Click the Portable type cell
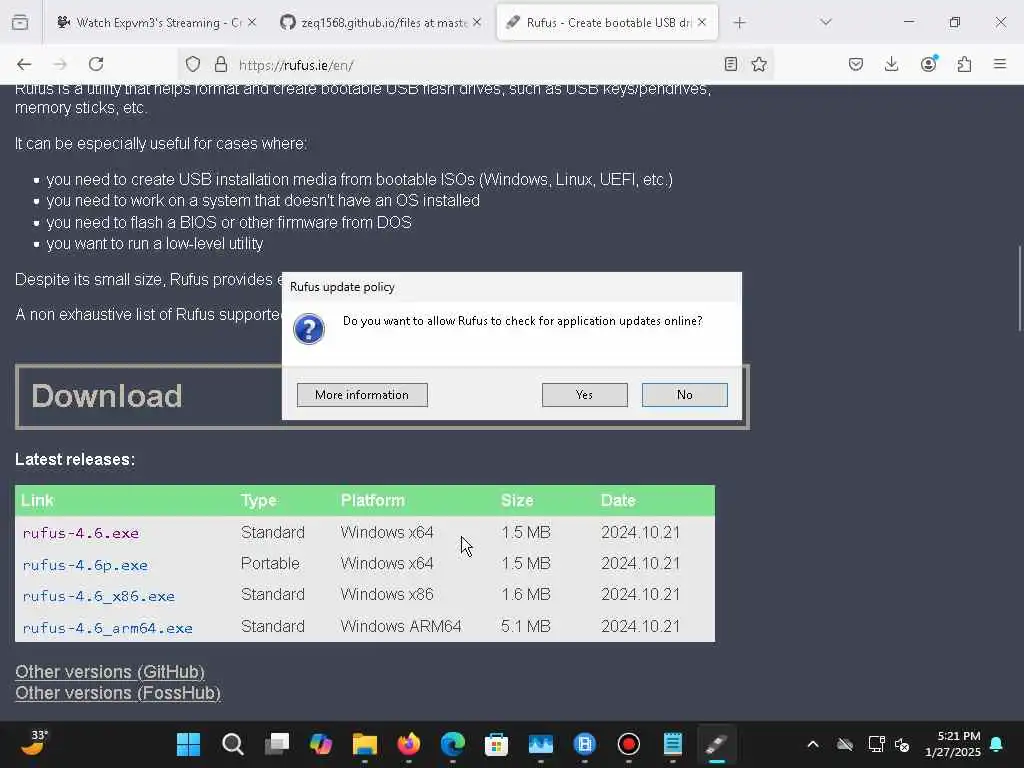Viewport: 1024px width, 768px height. tap(270, 563)
